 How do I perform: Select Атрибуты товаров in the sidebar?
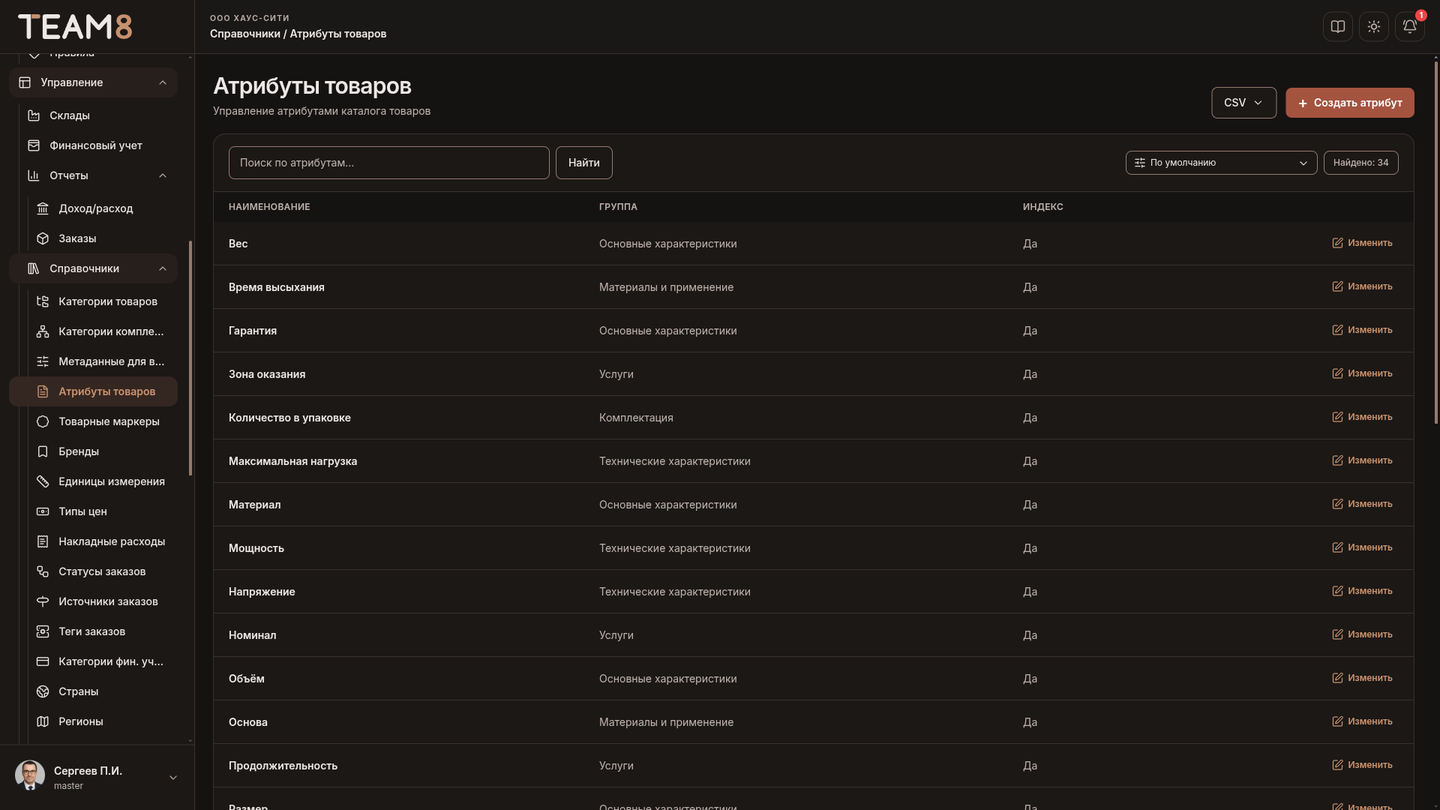click(94, 392)
